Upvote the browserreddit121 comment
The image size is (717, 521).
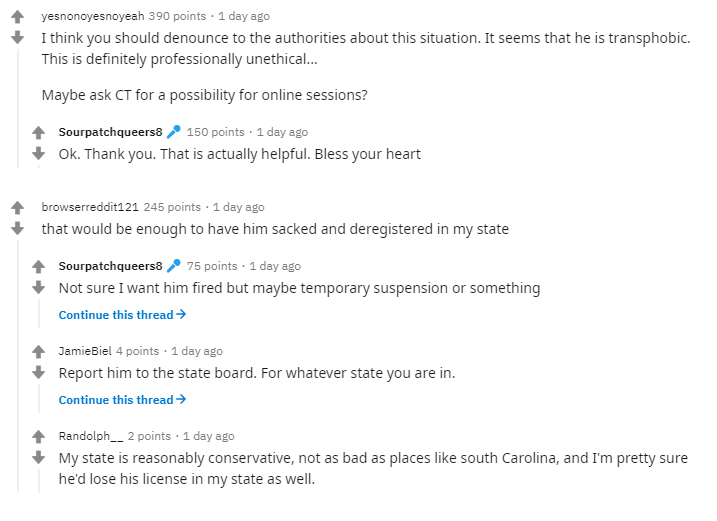tap(17, 208)
